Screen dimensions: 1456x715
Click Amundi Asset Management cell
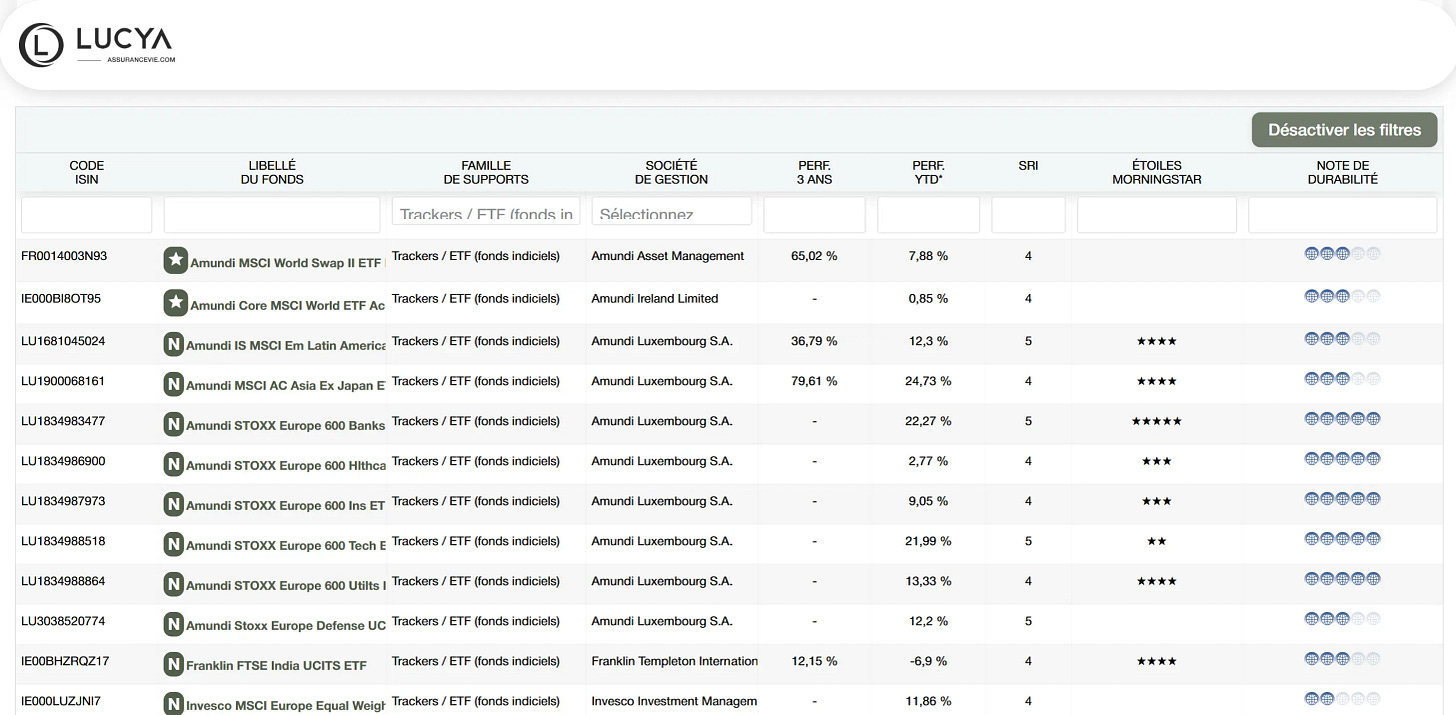pyautogui.click(x=667, y=256)
